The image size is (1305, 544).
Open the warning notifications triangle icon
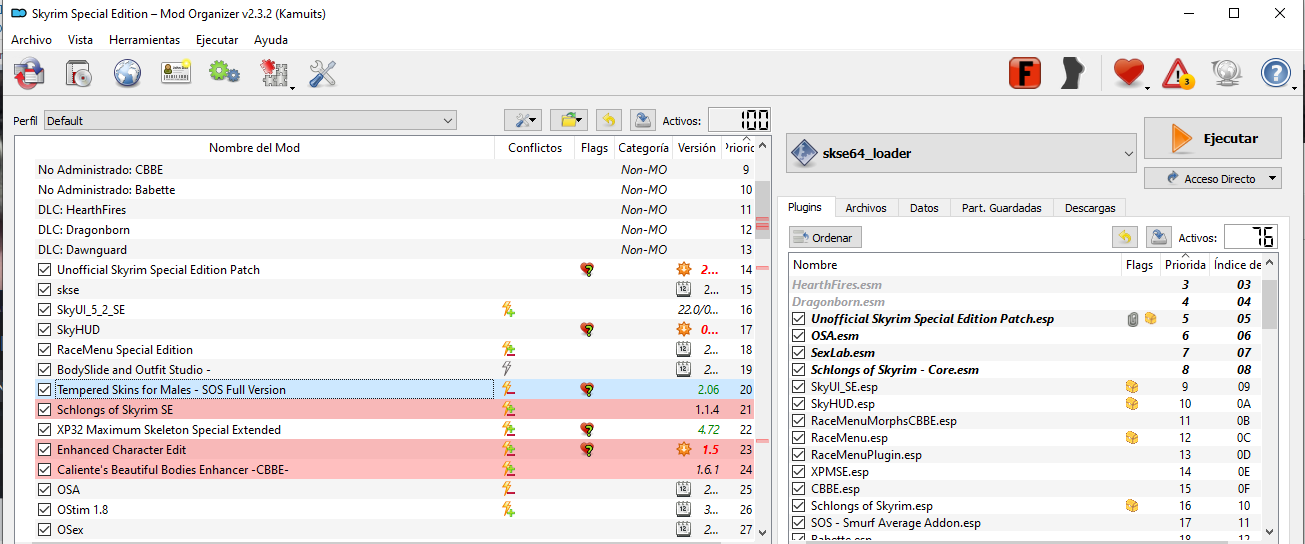coord(1178,73)
